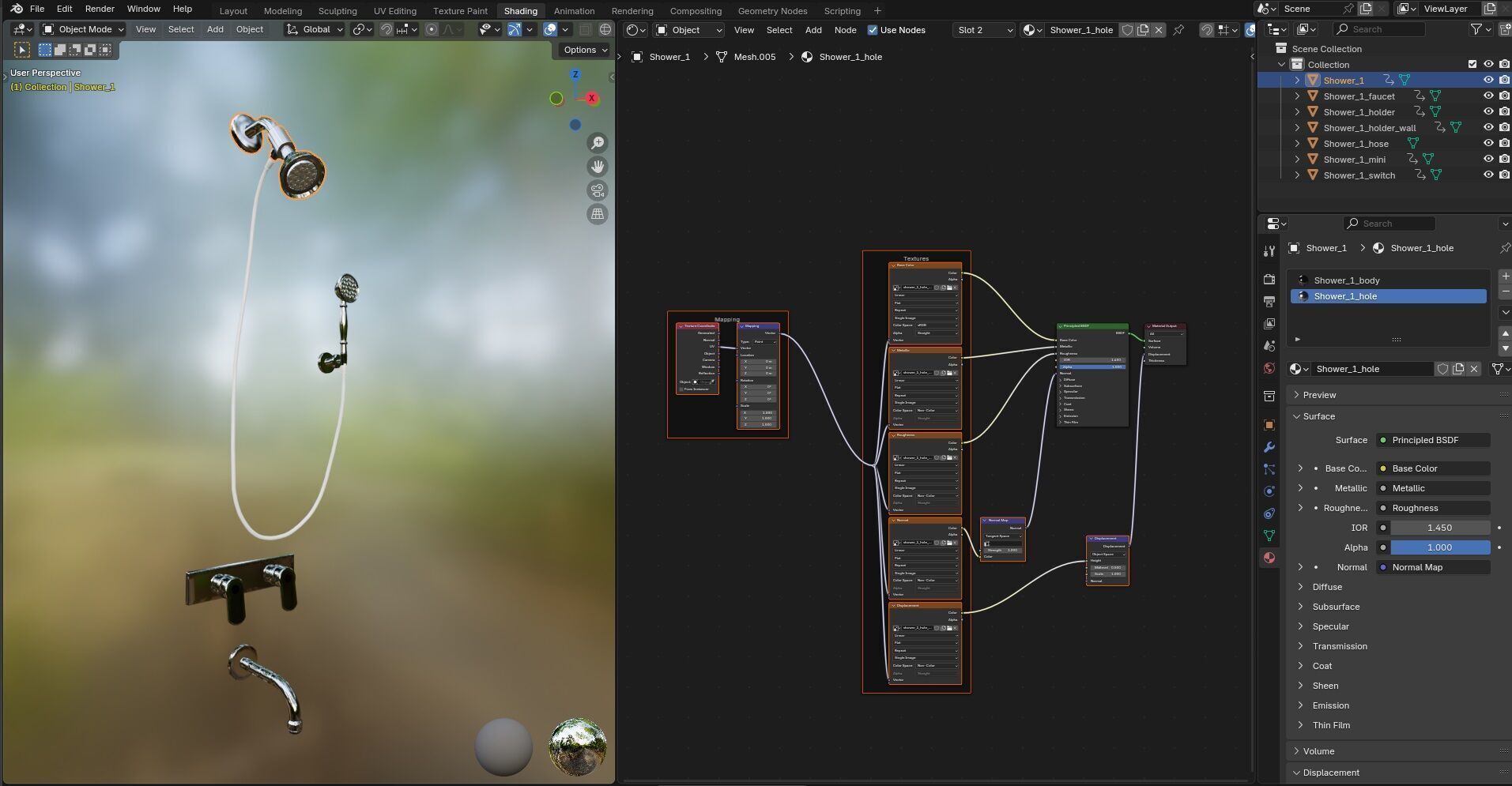
Task: Click the viewport zoom magnifier icon
Action: pos(598,143)
